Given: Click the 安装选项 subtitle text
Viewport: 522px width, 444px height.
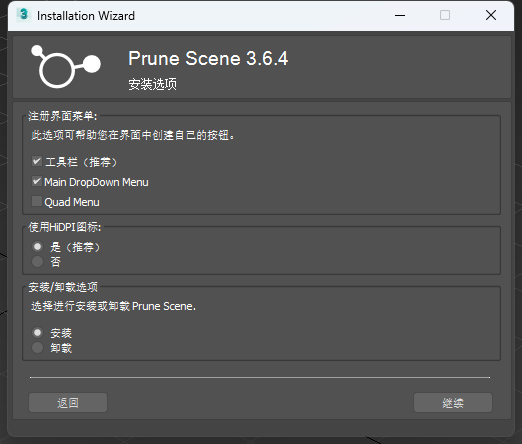Looking at the screenshot, I should [153, 84].
